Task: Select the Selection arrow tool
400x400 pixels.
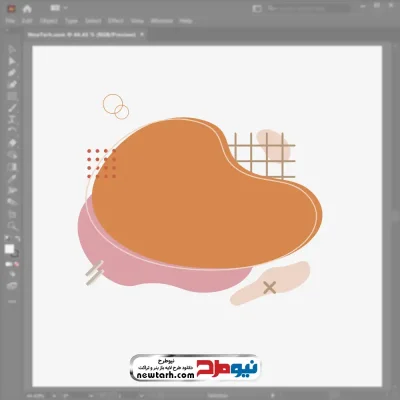Action: 12,49
